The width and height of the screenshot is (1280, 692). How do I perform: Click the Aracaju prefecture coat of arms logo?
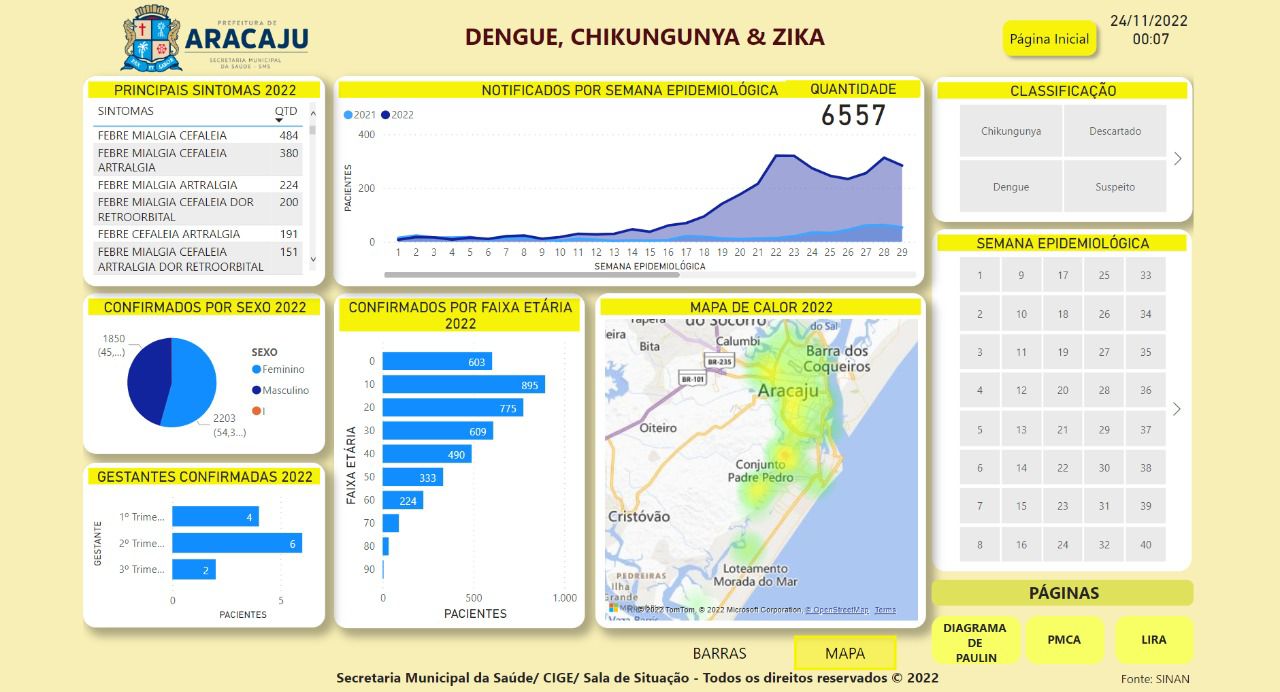[x=150, y=37]
